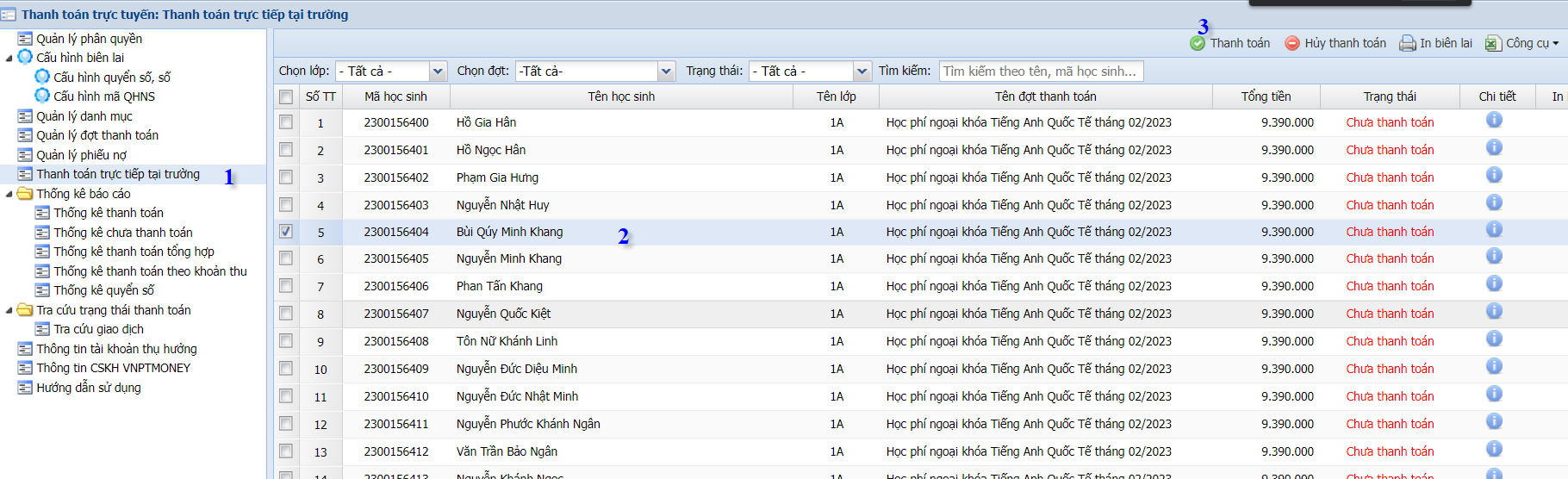Image resolution: width=1568 pixels, height=479 pixels.
Task: Open Quản lý phiếu nợ in sidebar
Action: coord(81,155)
